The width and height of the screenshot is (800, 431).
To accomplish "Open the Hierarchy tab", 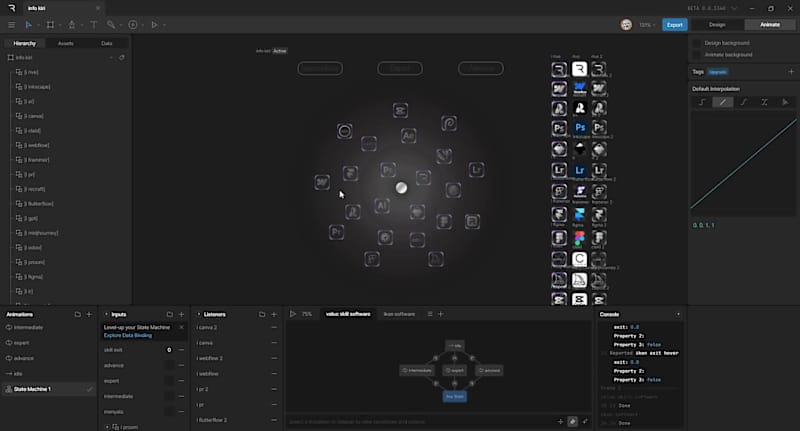I will [24, 43].
